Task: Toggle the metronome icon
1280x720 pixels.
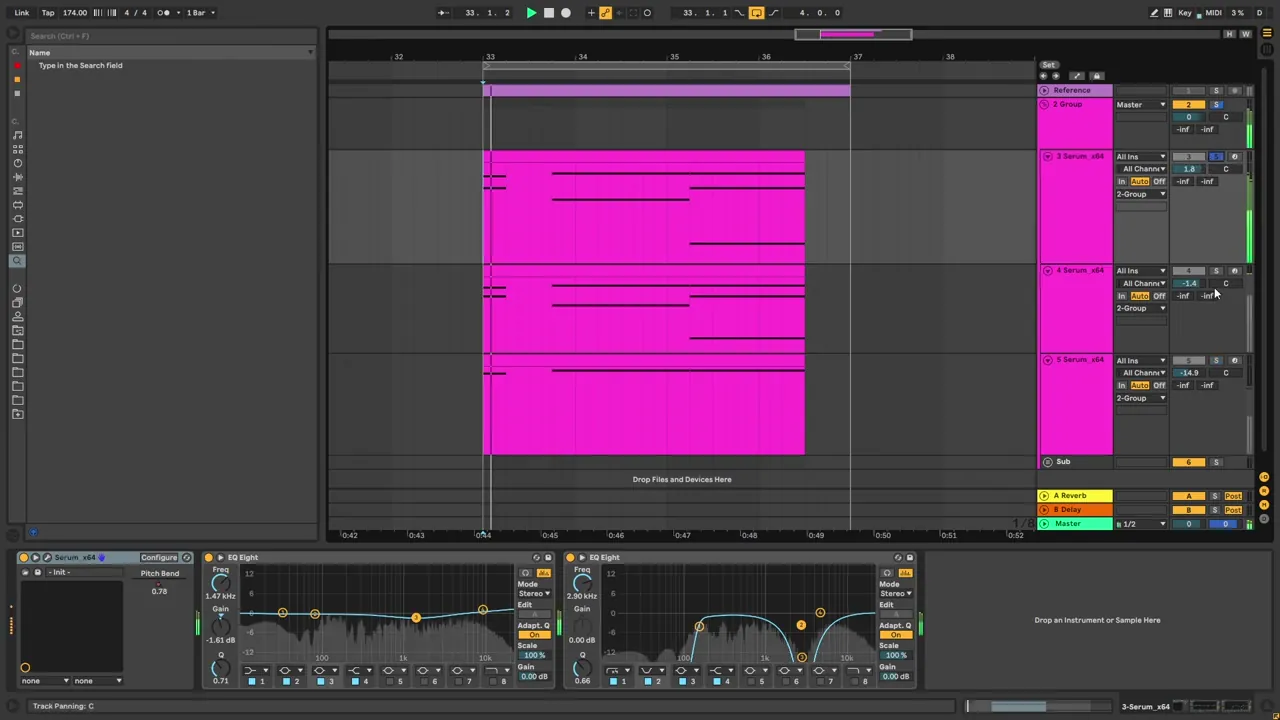Action: pos(163,13)
